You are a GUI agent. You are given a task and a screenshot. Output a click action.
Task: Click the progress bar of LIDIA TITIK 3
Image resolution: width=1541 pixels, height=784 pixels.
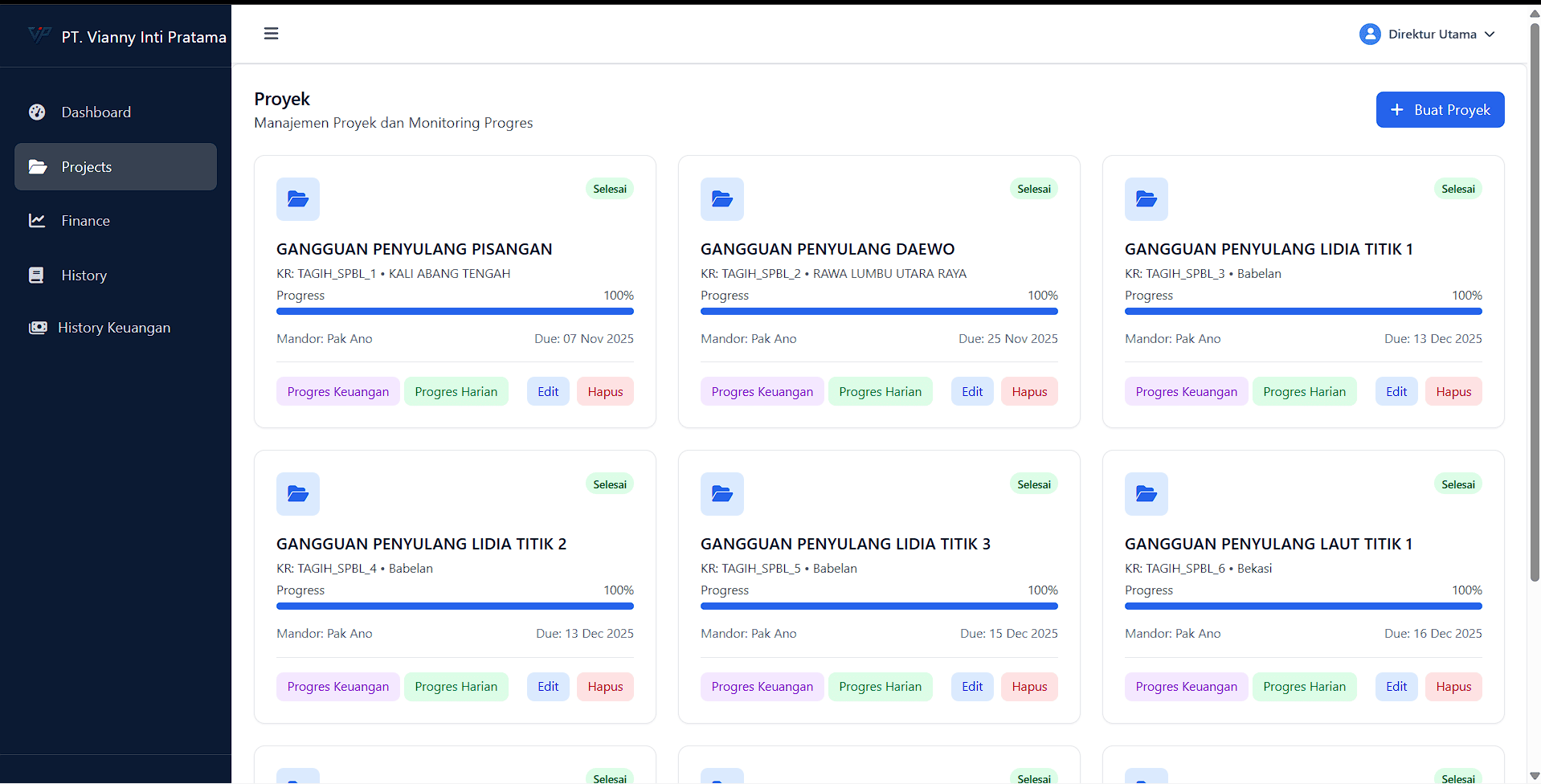tap(879, 606)
